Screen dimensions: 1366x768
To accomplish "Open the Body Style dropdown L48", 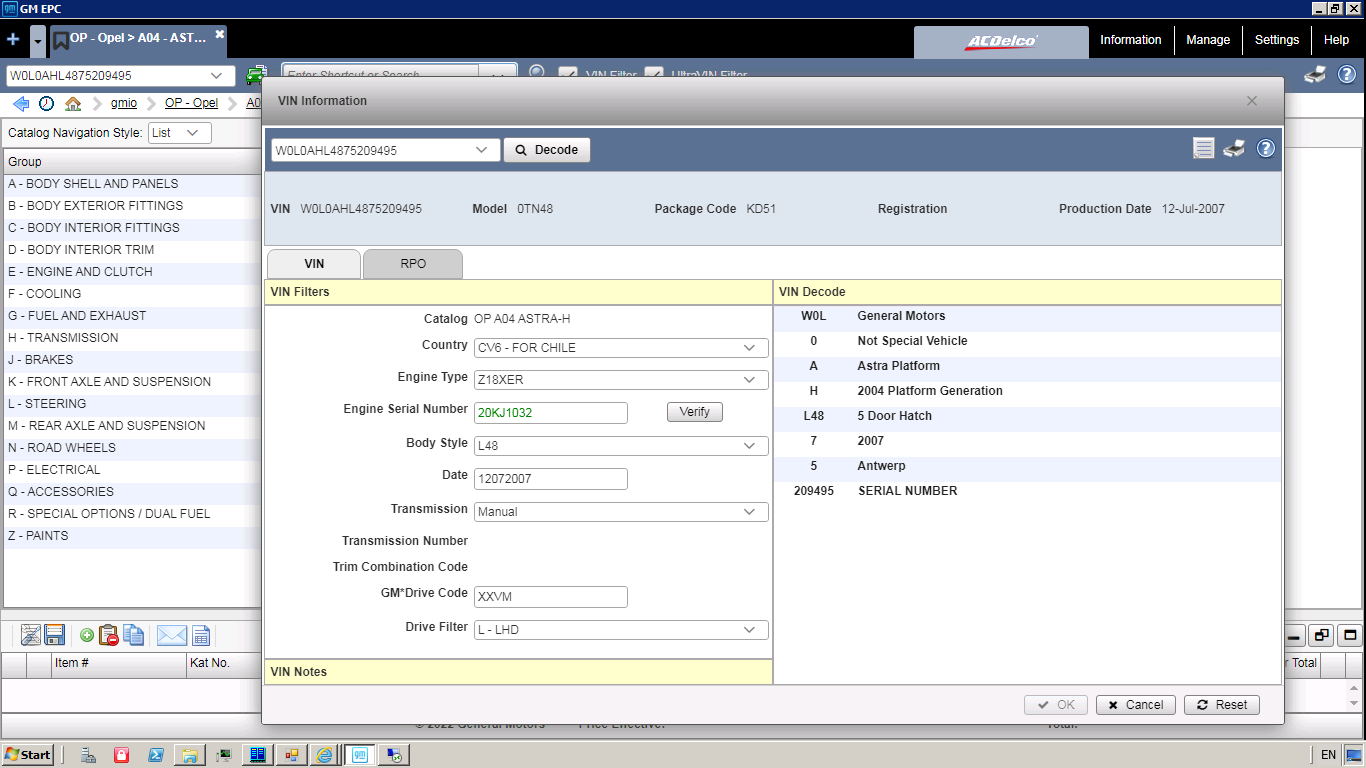I will (621, 446).
